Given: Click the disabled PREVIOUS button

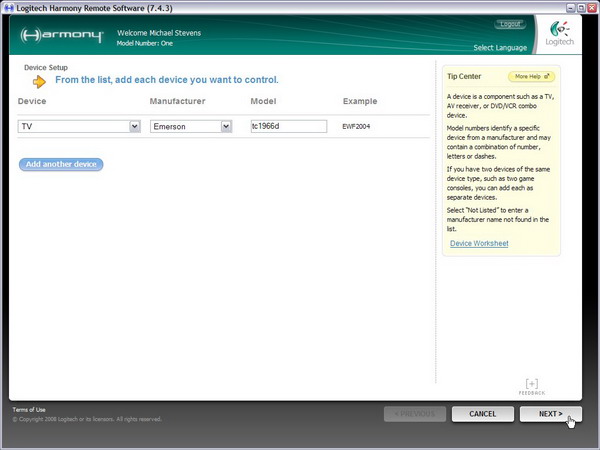Looking at the screenshot, I should coord(415,414).
